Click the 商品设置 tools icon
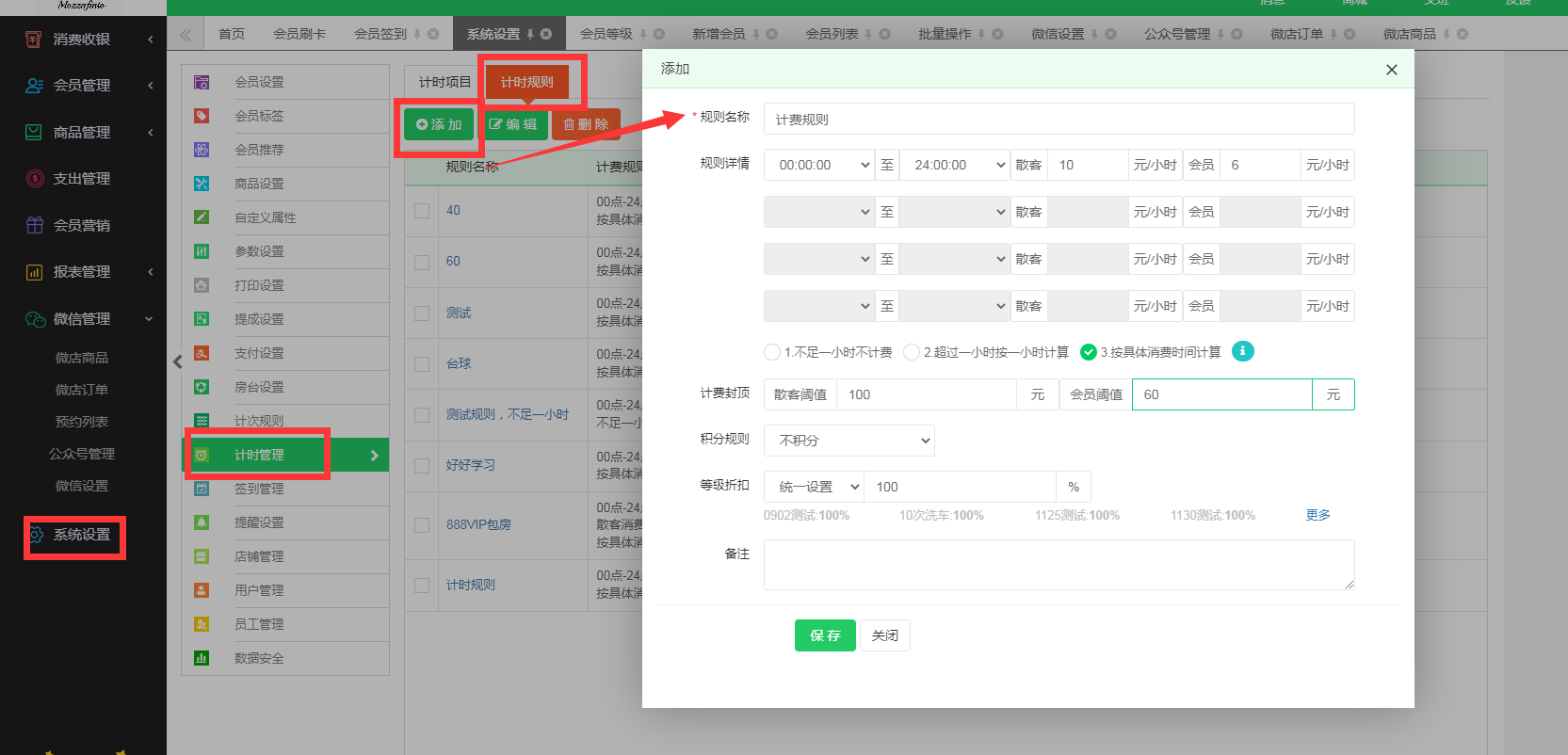 202,184
